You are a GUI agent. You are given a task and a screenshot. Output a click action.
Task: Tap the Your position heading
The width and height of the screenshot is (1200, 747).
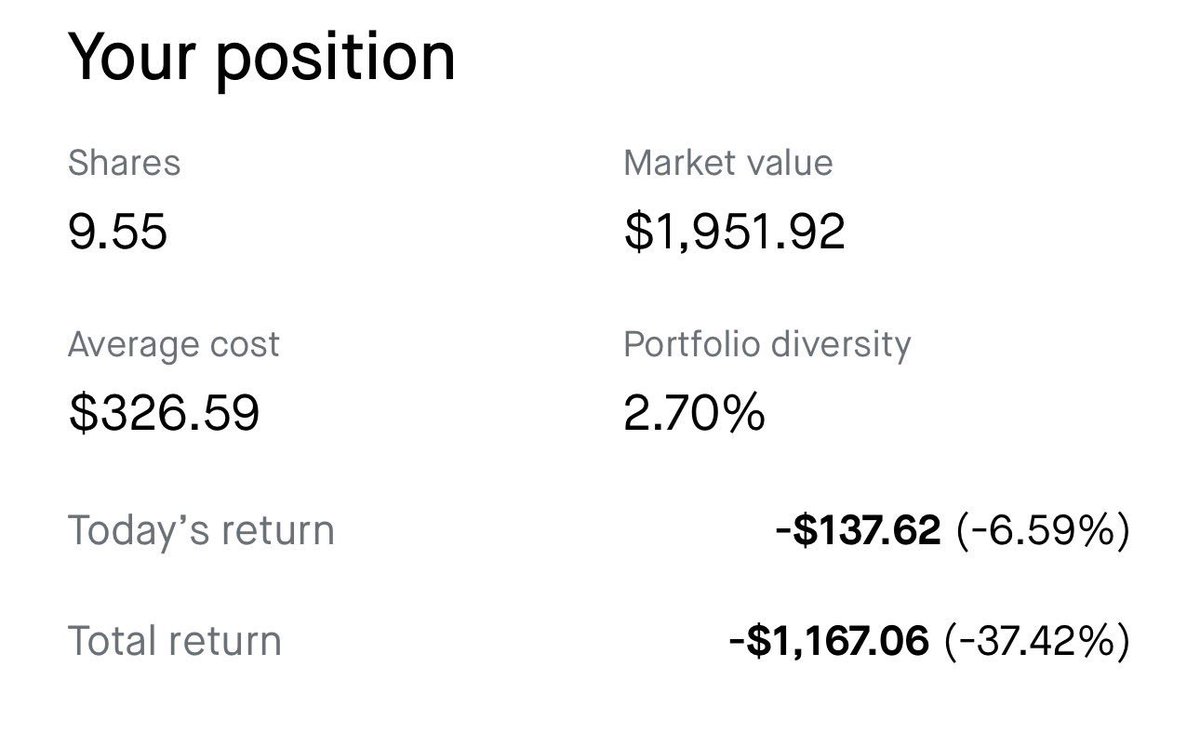click(261, 58)
